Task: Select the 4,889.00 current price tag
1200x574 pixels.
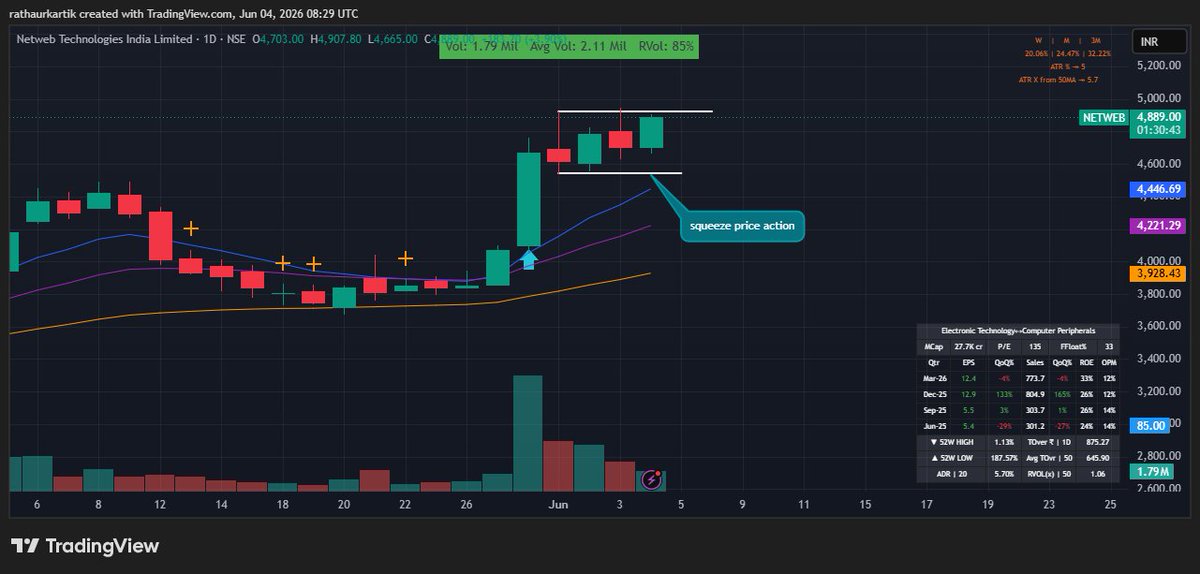Action: [x=1158, y=117]
